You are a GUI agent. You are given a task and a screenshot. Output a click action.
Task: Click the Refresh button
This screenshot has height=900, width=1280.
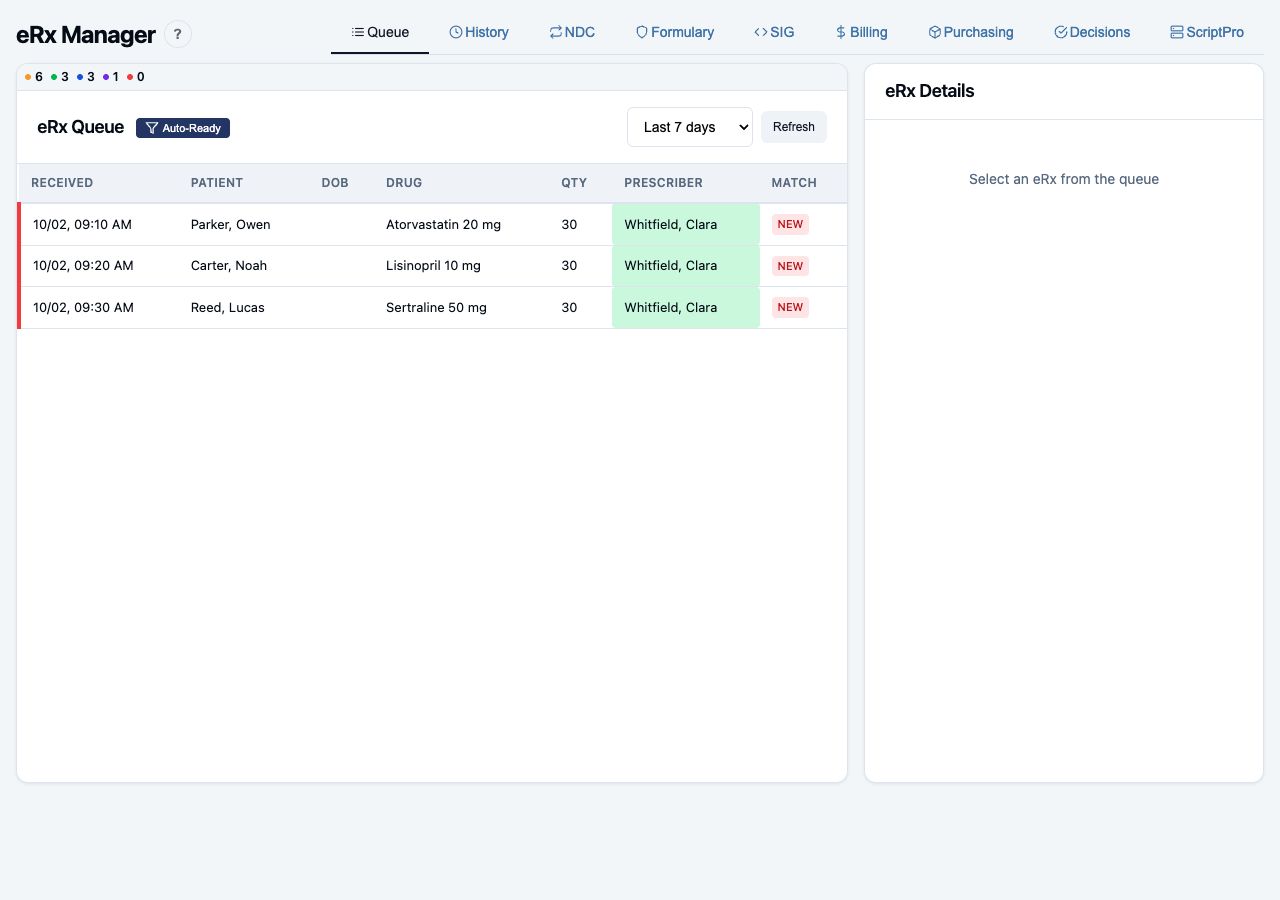tap(794, 127)
